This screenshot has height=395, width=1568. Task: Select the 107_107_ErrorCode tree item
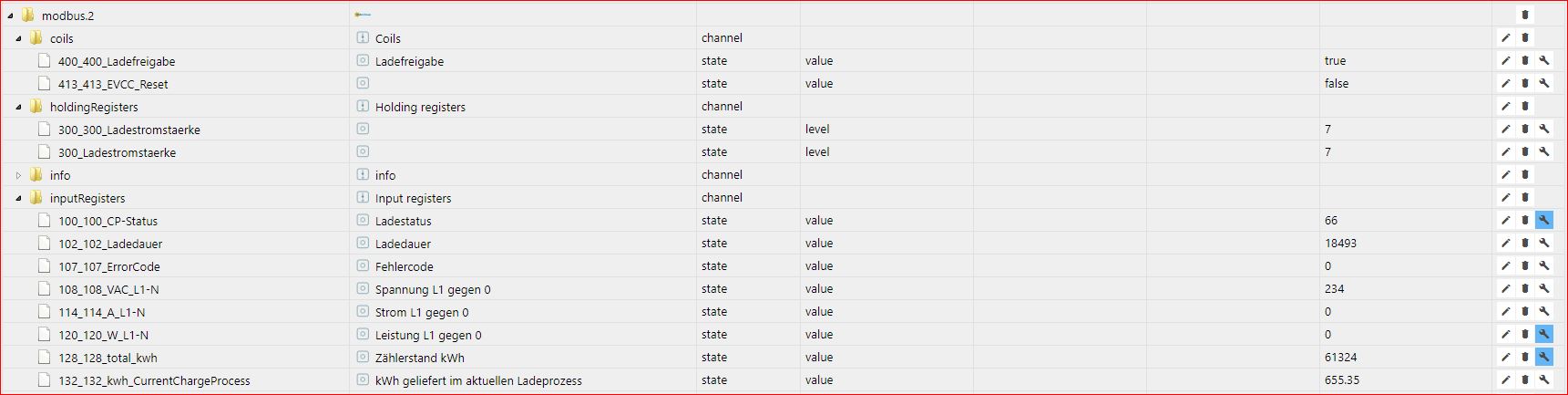point(108,267)
